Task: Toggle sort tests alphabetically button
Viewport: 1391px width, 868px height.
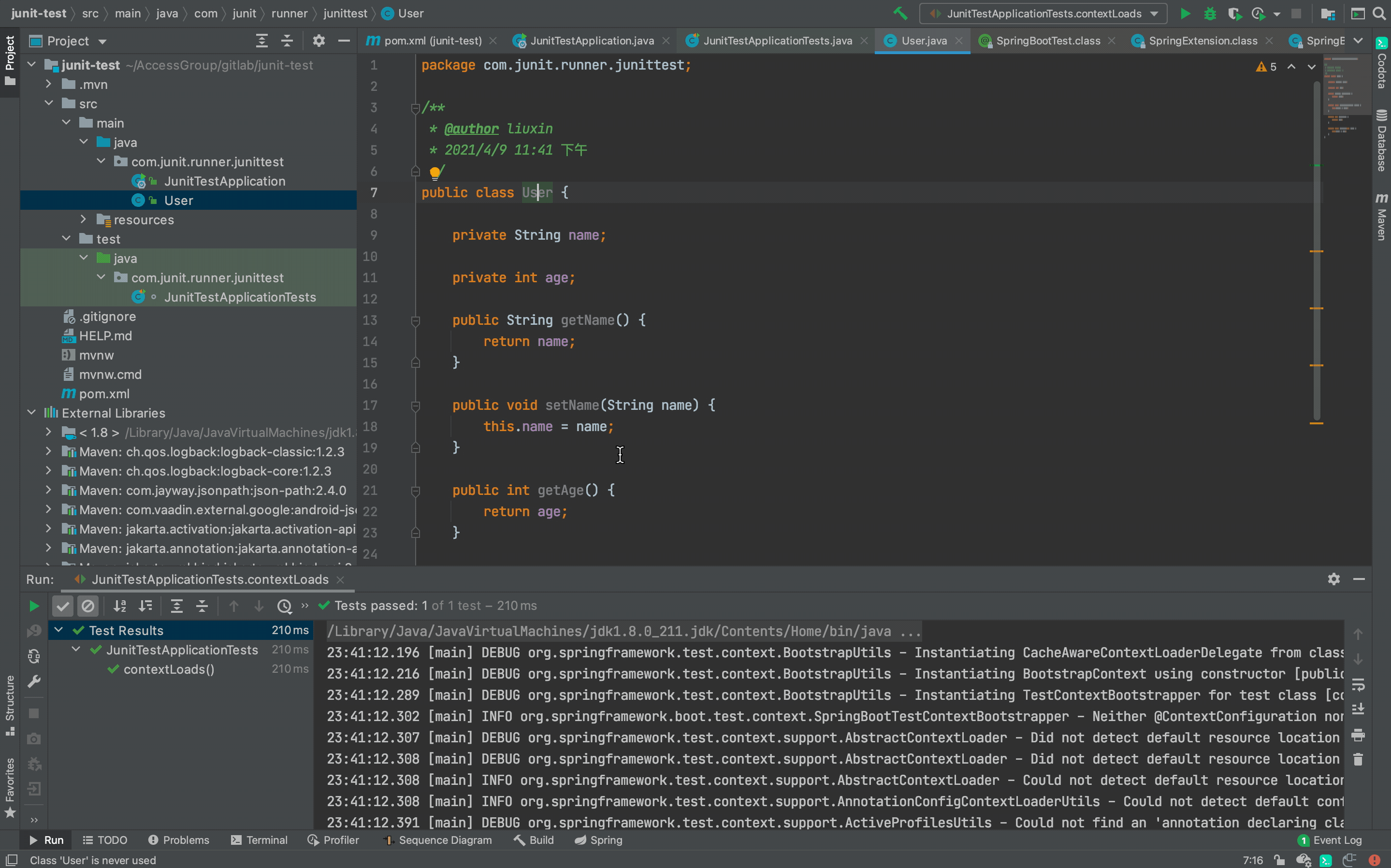Action: 119,606
